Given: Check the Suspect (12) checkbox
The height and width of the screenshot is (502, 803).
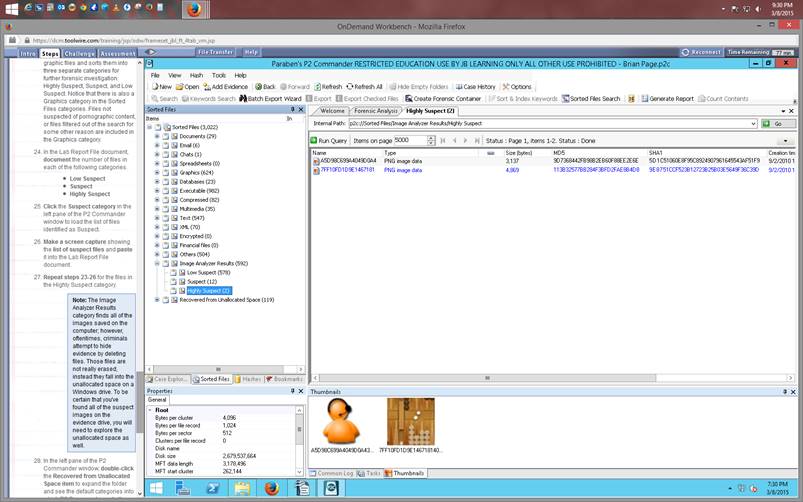Looking at the screenshot, I should point(173,282).
